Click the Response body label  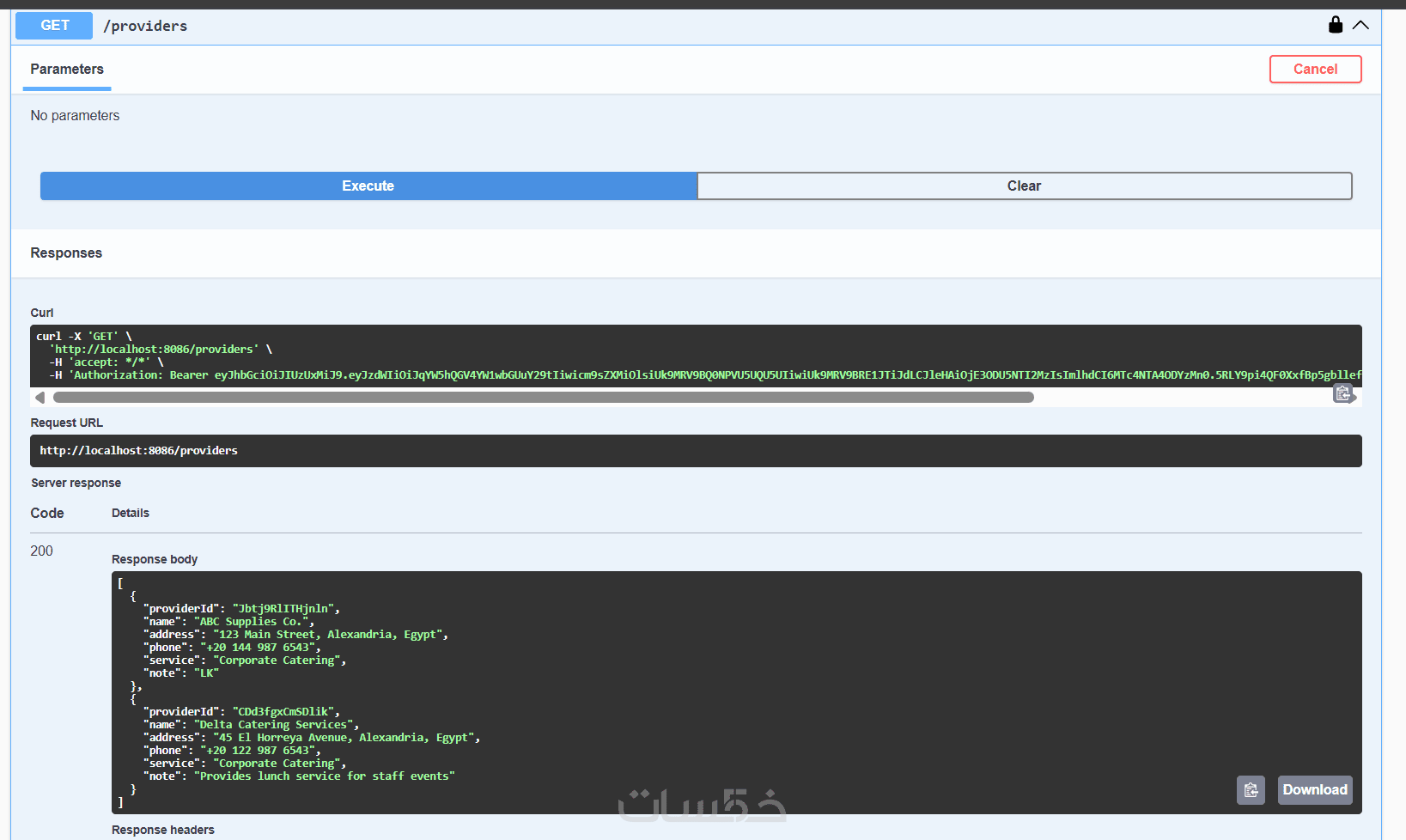155,559
